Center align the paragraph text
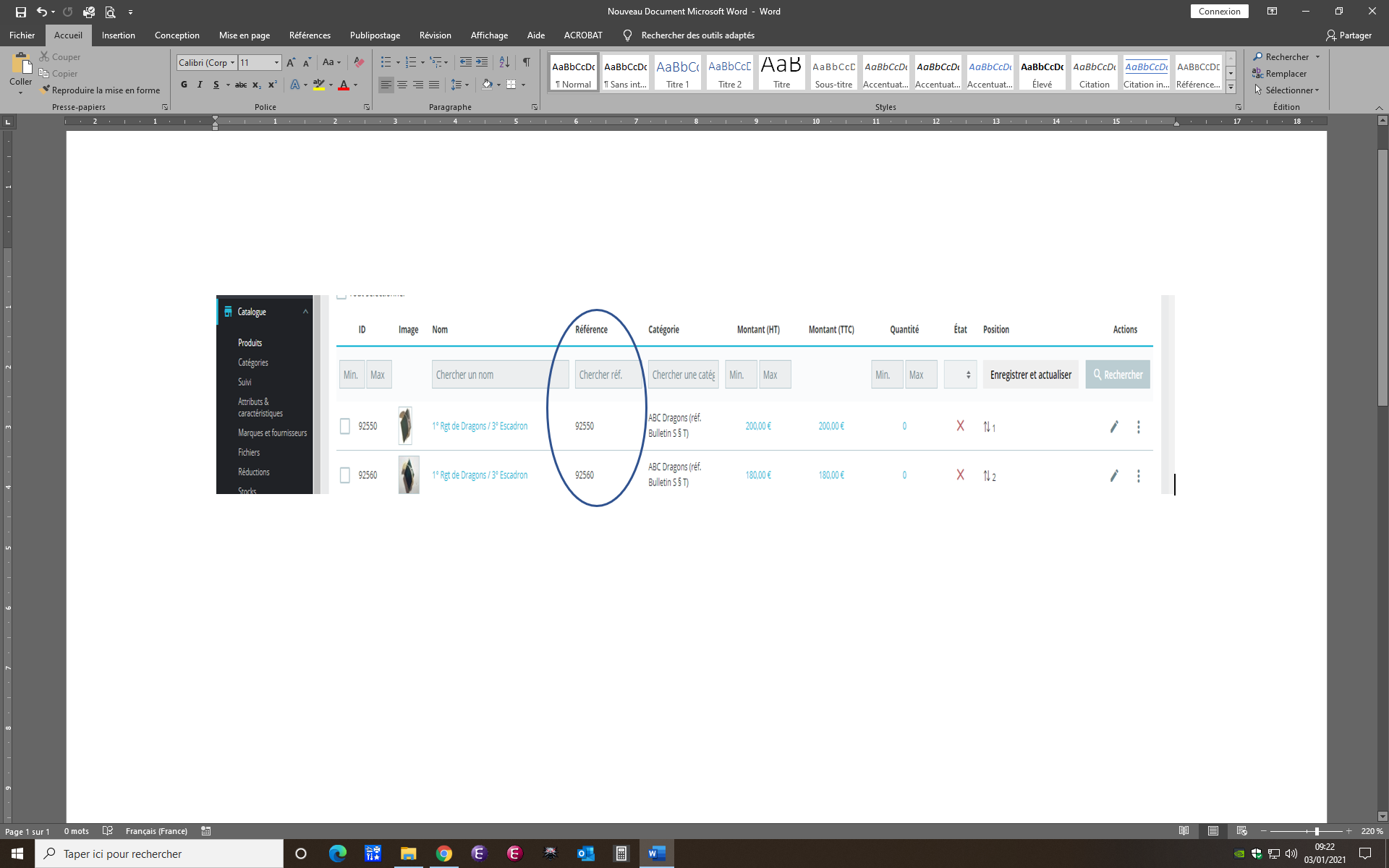The image size is (1389, 868). (x=402, y=85)
